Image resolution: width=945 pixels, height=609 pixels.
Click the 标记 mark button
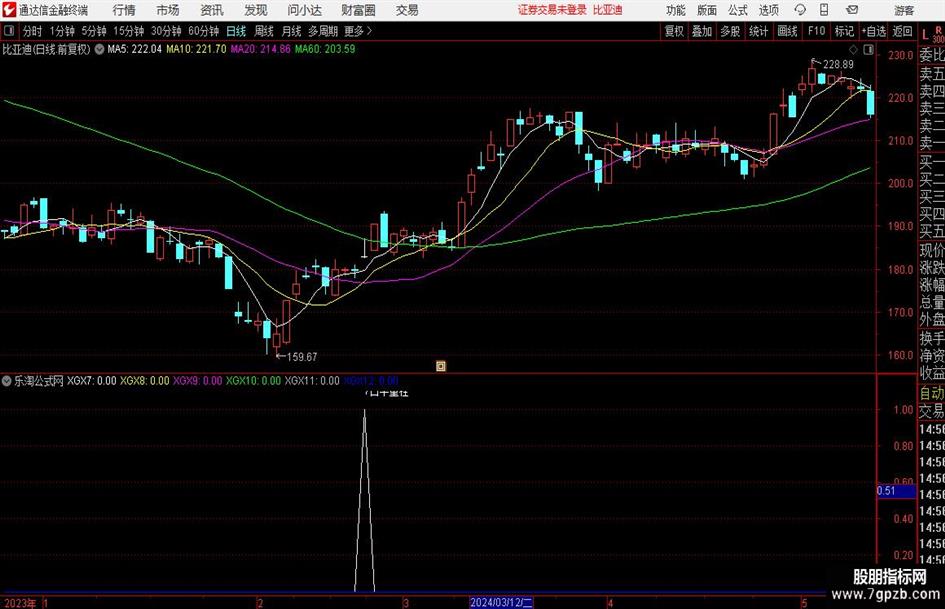(x=844, y=31)
